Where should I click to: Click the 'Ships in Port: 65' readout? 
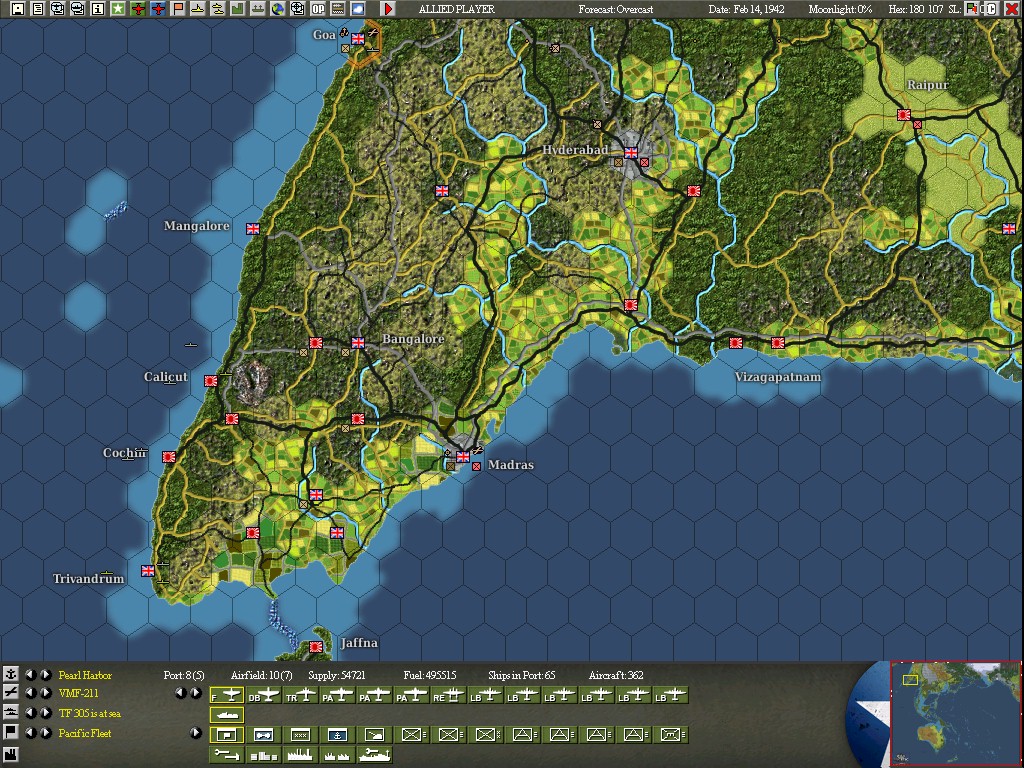pyautogui.click(x=522, y=675)
